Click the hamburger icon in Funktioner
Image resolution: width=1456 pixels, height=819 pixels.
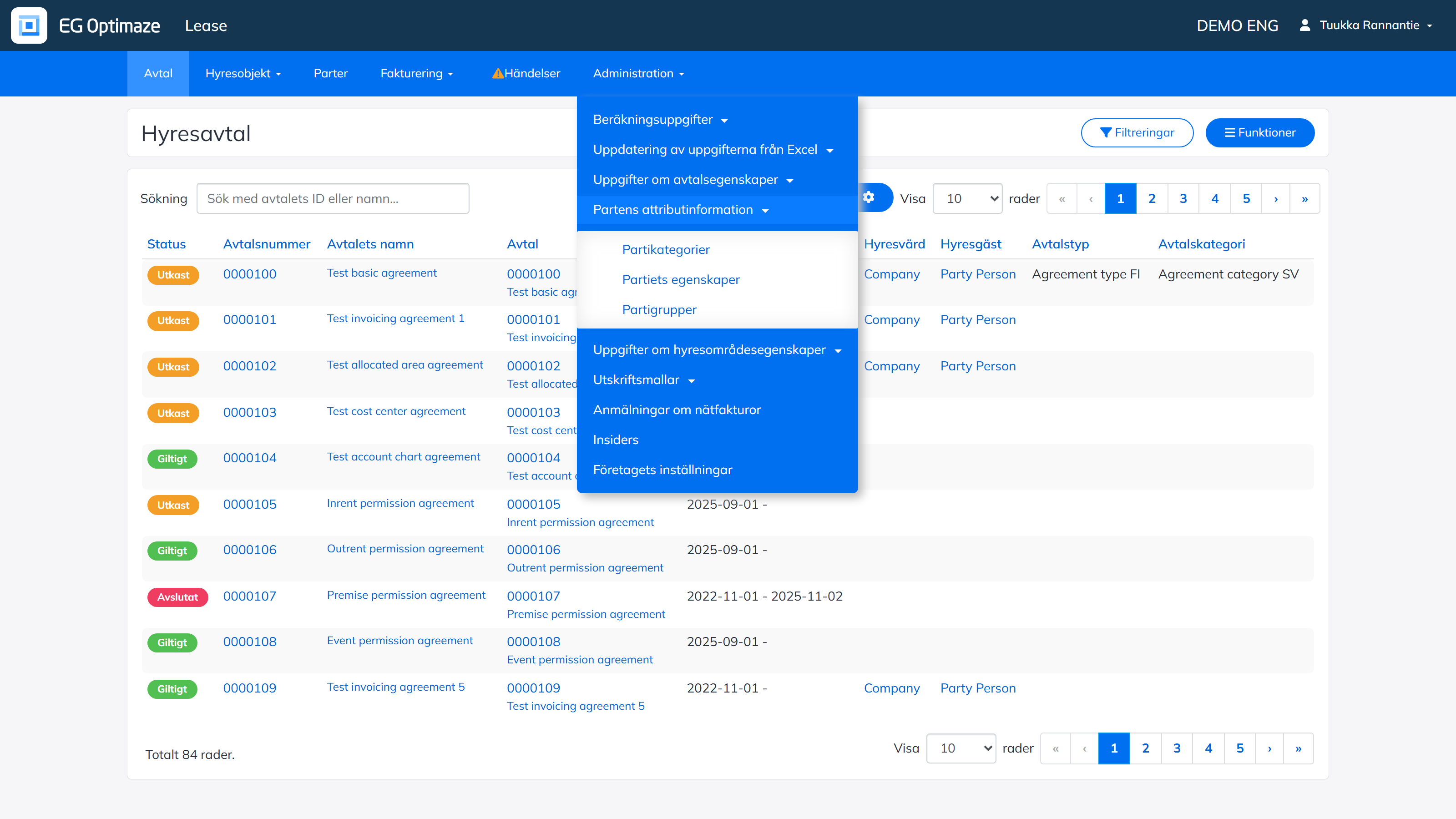click(x=1229, y=132)
